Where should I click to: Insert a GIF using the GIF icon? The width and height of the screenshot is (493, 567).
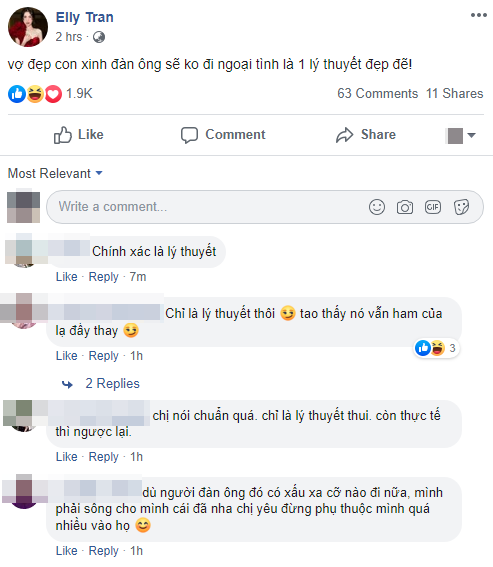[433, 207]
